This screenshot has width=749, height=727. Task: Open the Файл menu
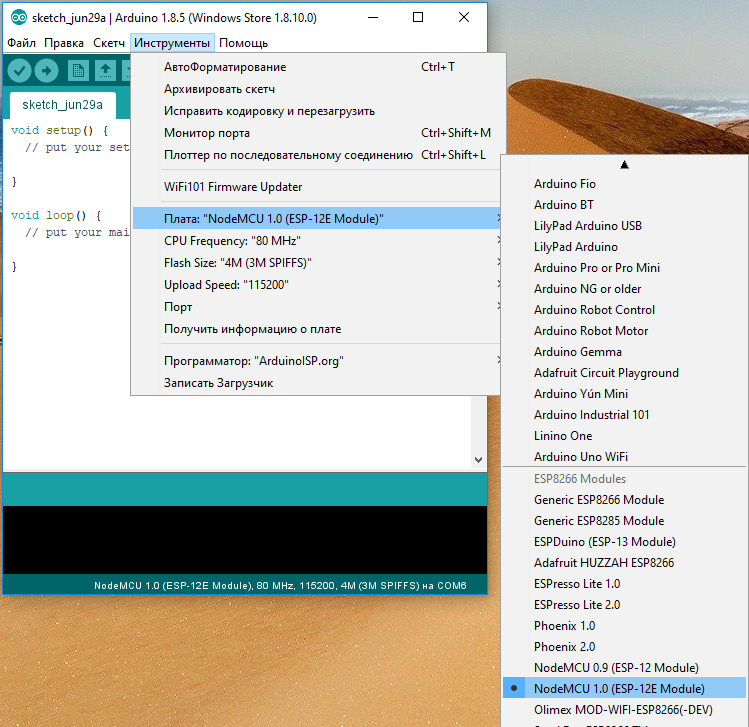pyautogui.click(x=21, y=43)
